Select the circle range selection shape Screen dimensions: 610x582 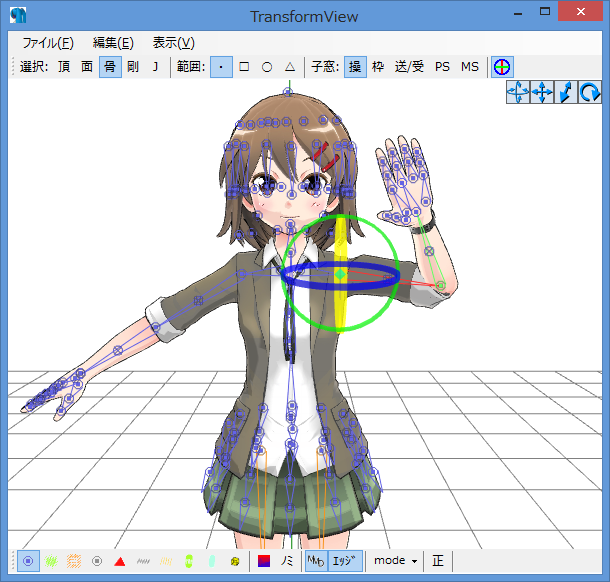pos(267,68)
